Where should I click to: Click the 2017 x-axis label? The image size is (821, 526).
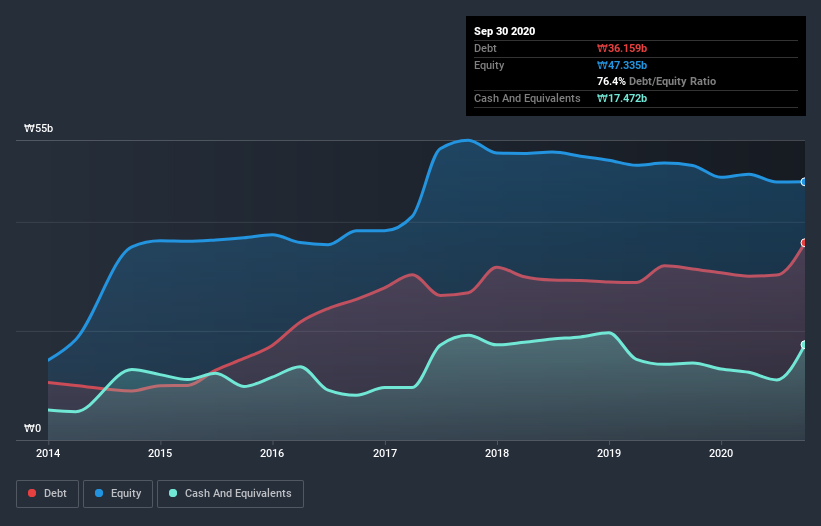click(385, 453)
